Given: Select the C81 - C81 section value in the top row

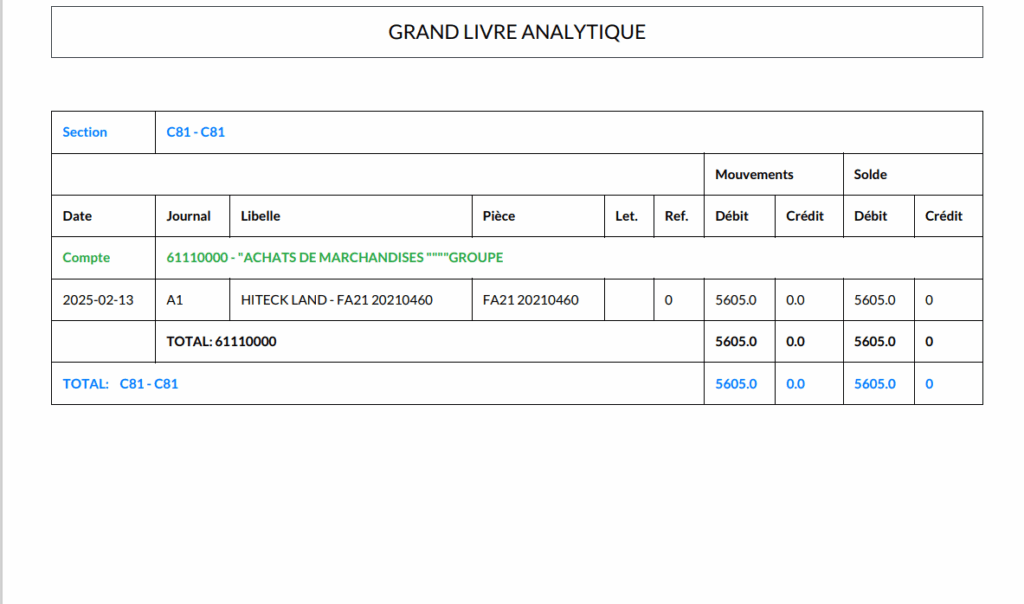Looking at the screenshot, I should coord(196,132).
